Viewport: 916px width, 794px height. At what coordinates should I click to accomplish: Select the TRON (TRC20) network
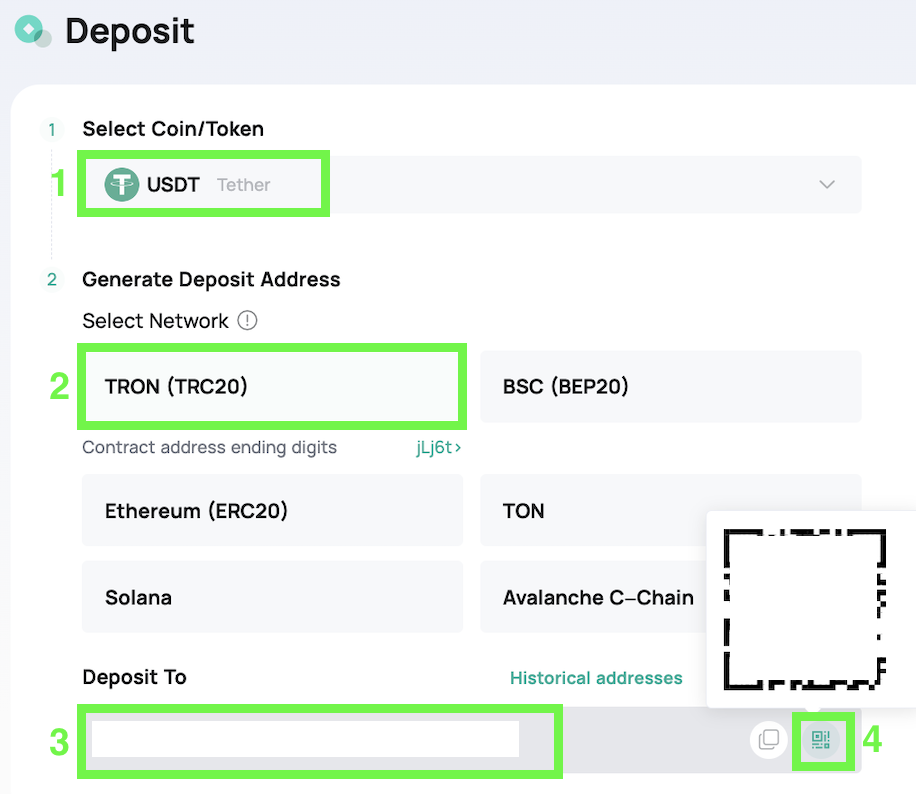(272, 386)
